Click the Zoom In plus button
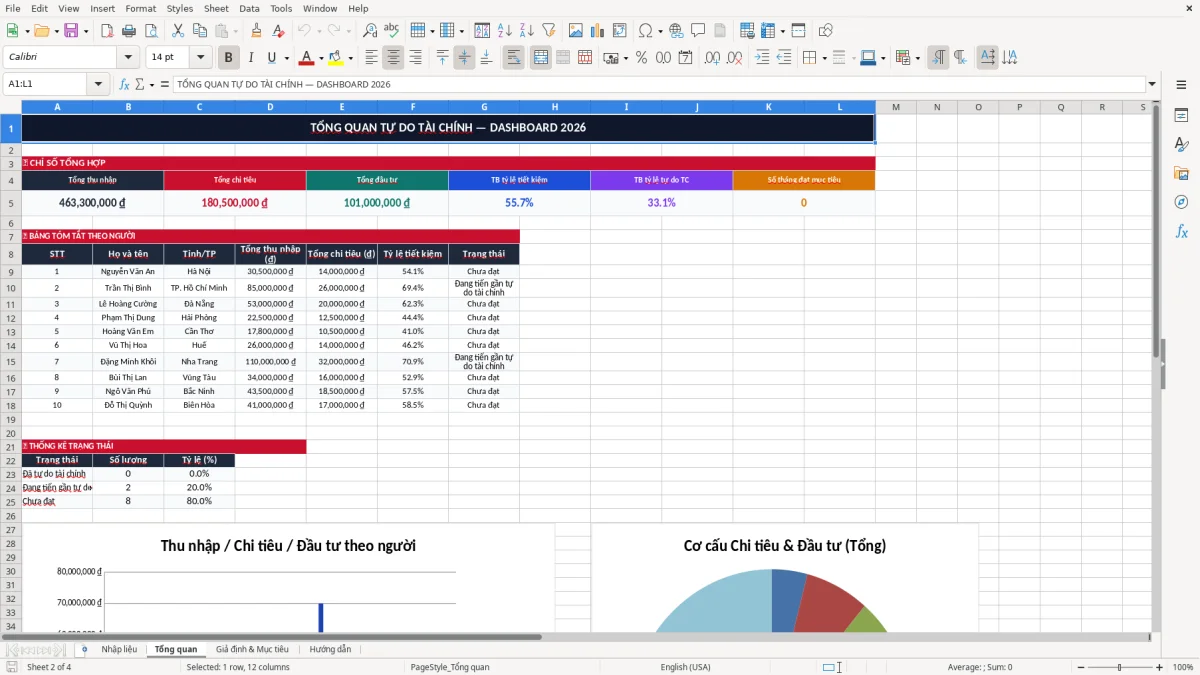The height and width of the screenshot is (675, 1200). (x=1159, y=667)
